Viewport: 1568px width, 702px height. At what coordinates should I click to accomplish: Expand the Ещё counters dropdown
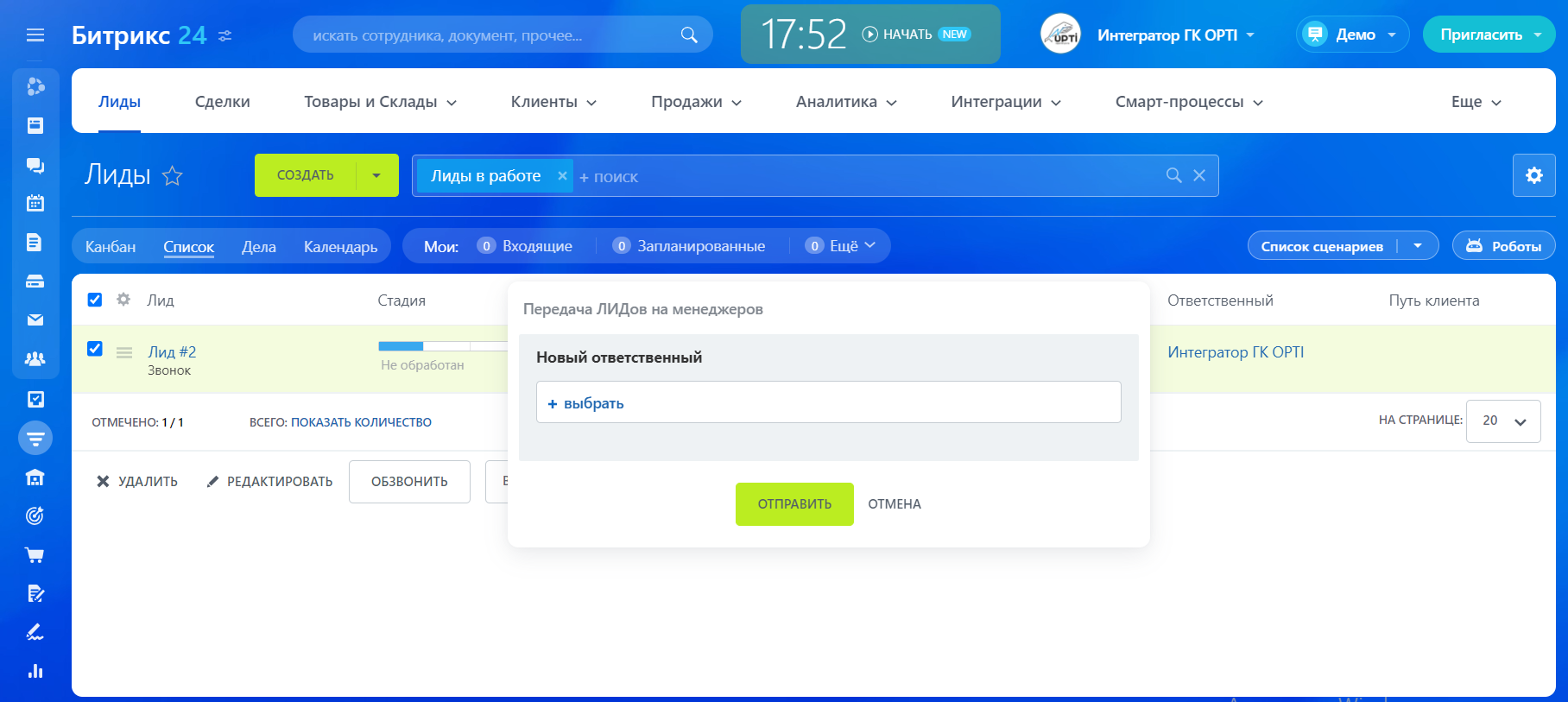pos(840,246)
